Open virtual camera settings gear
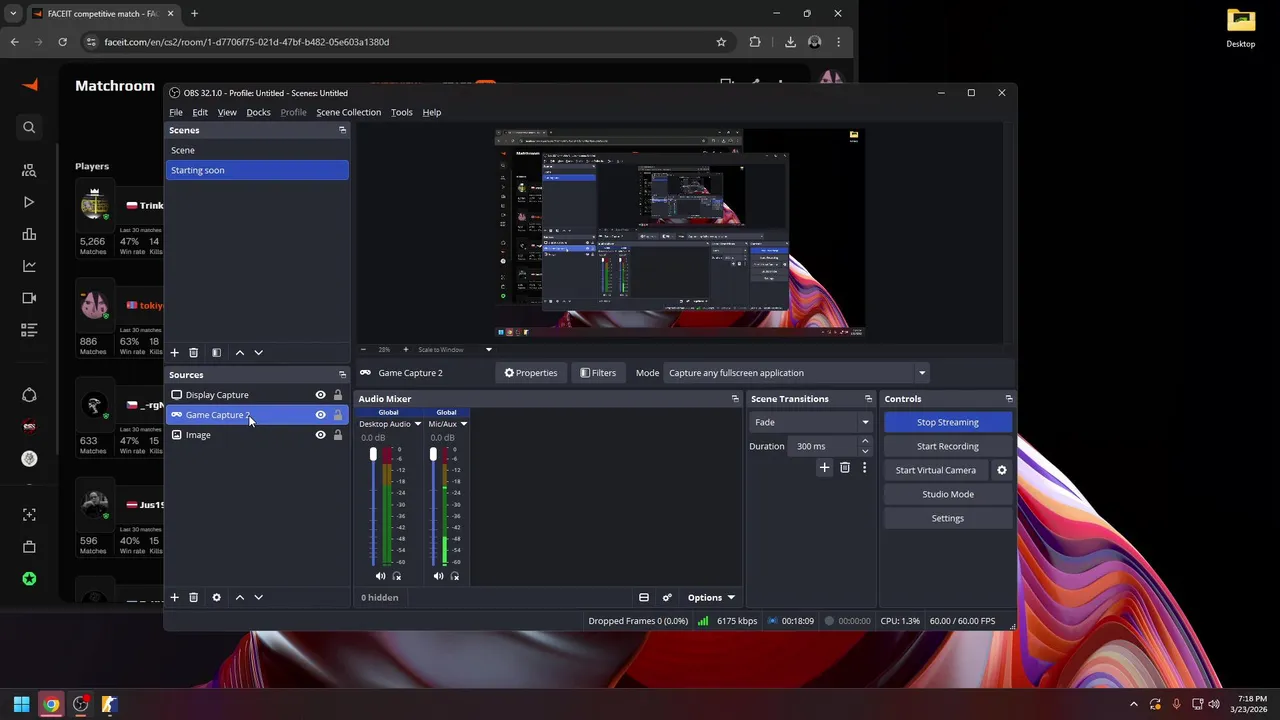 (1002, 470)
